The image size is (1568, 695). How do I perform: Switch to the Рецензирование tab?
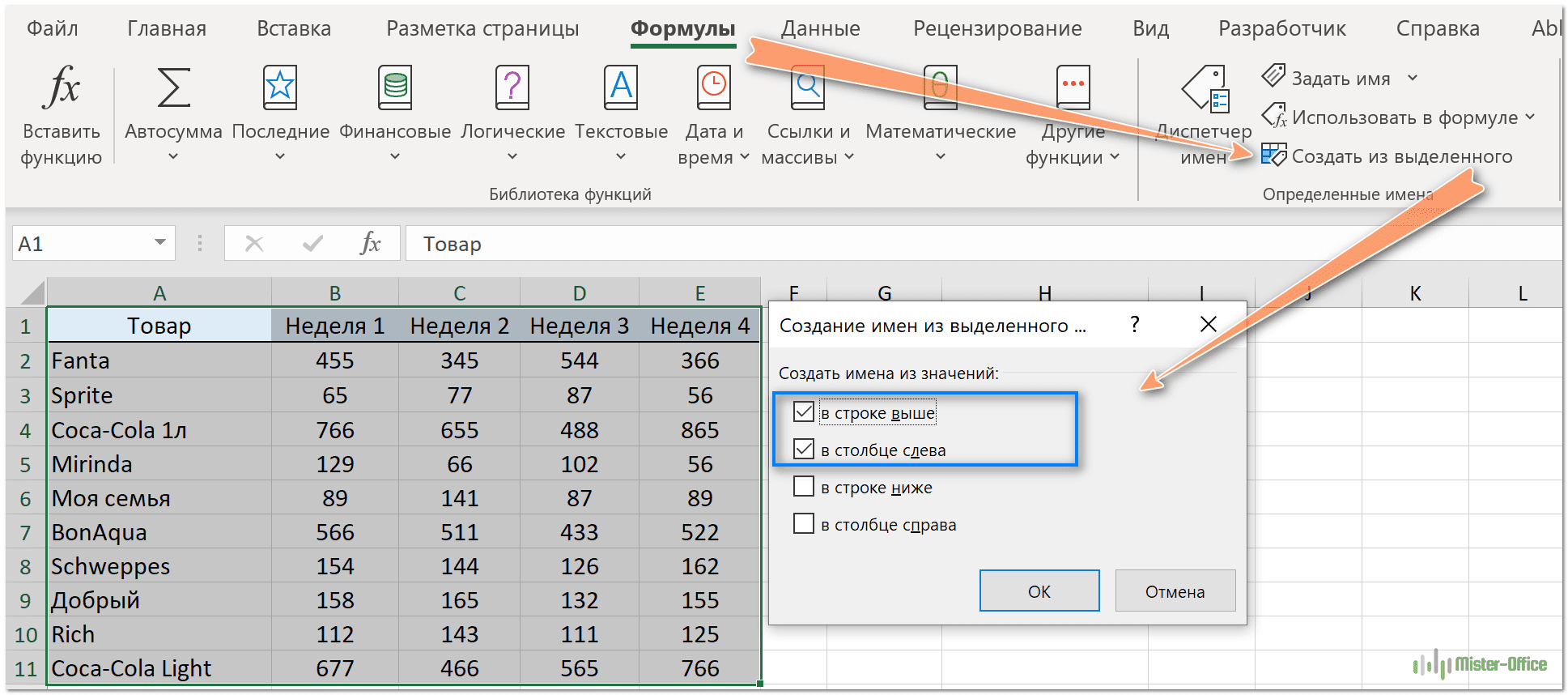[997, 28]
